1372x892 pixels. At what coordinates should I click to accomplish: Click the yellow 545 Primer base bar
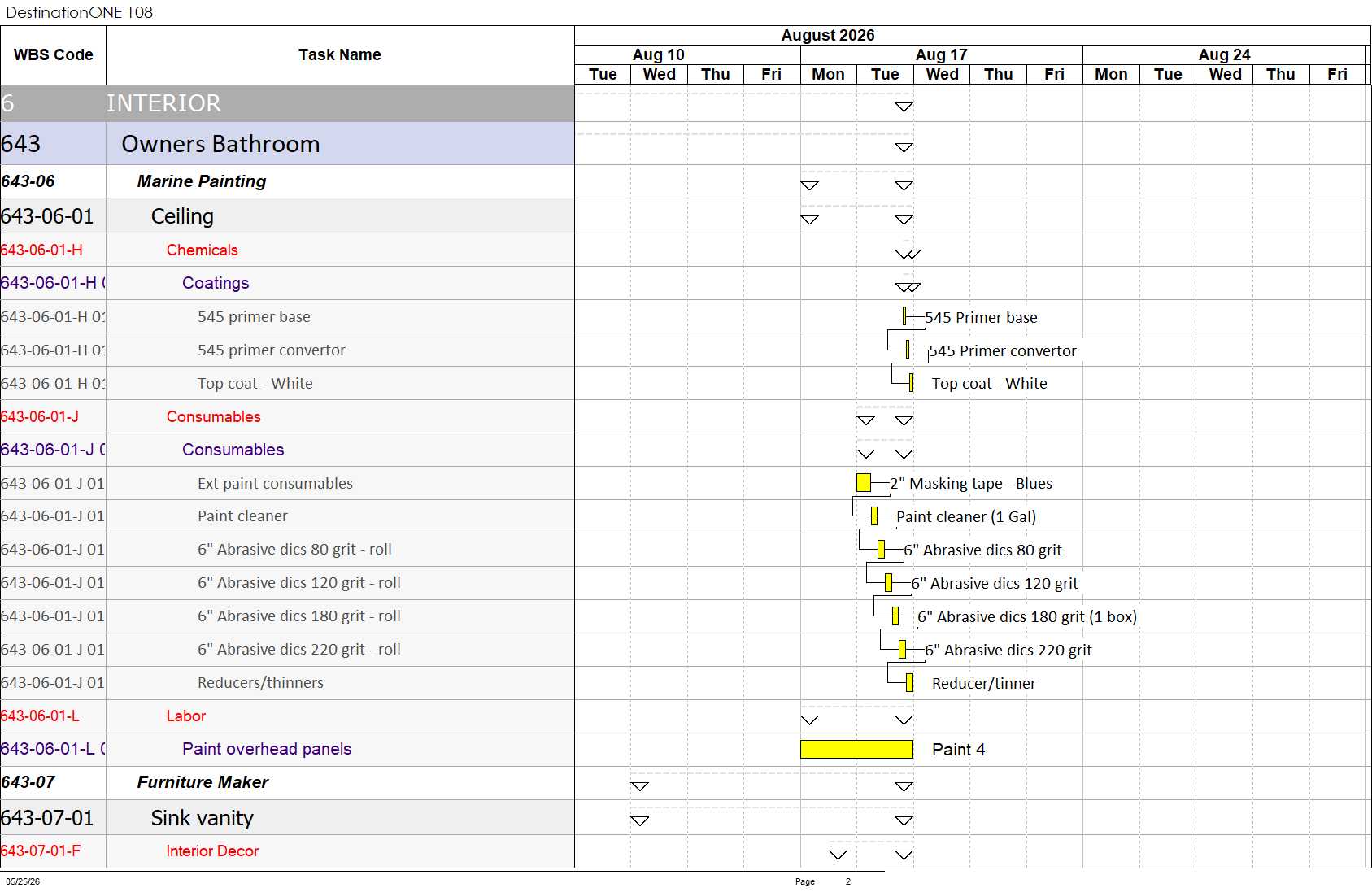coord(904,316)
